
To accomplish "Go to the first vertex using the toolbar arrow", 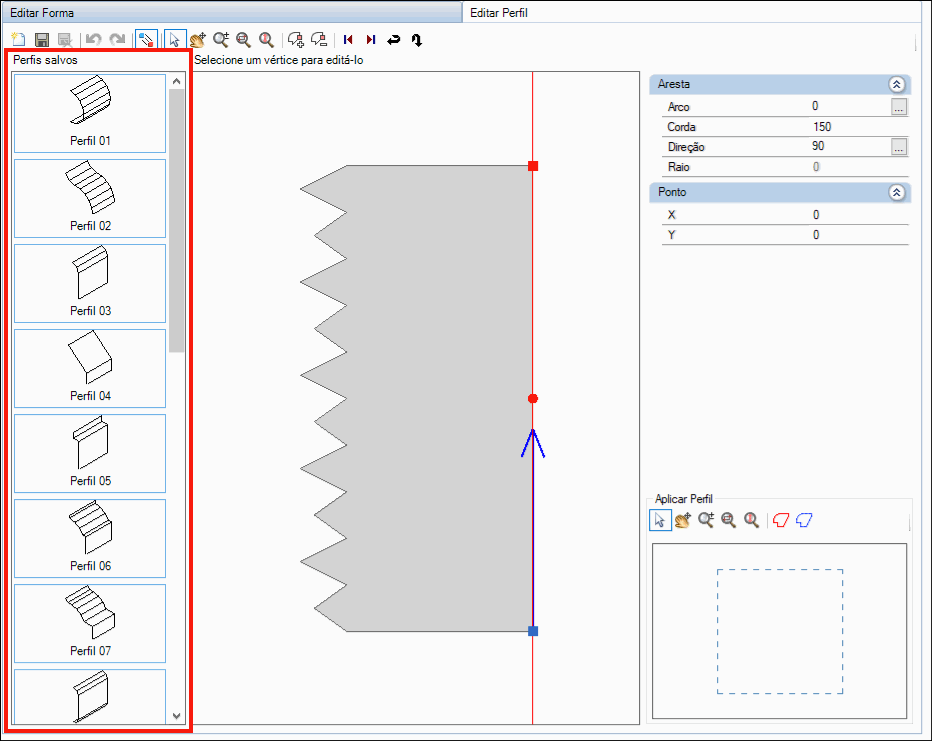I will [348, 40].
